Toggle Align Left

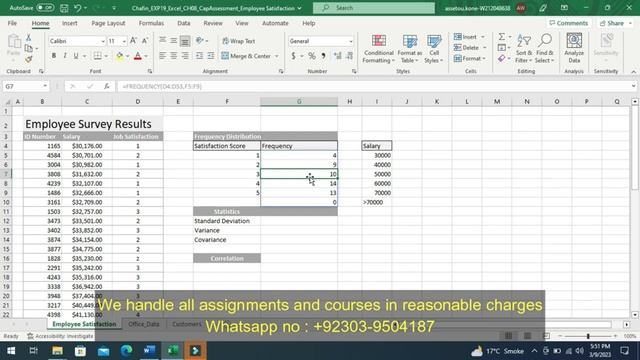(162, 56)
